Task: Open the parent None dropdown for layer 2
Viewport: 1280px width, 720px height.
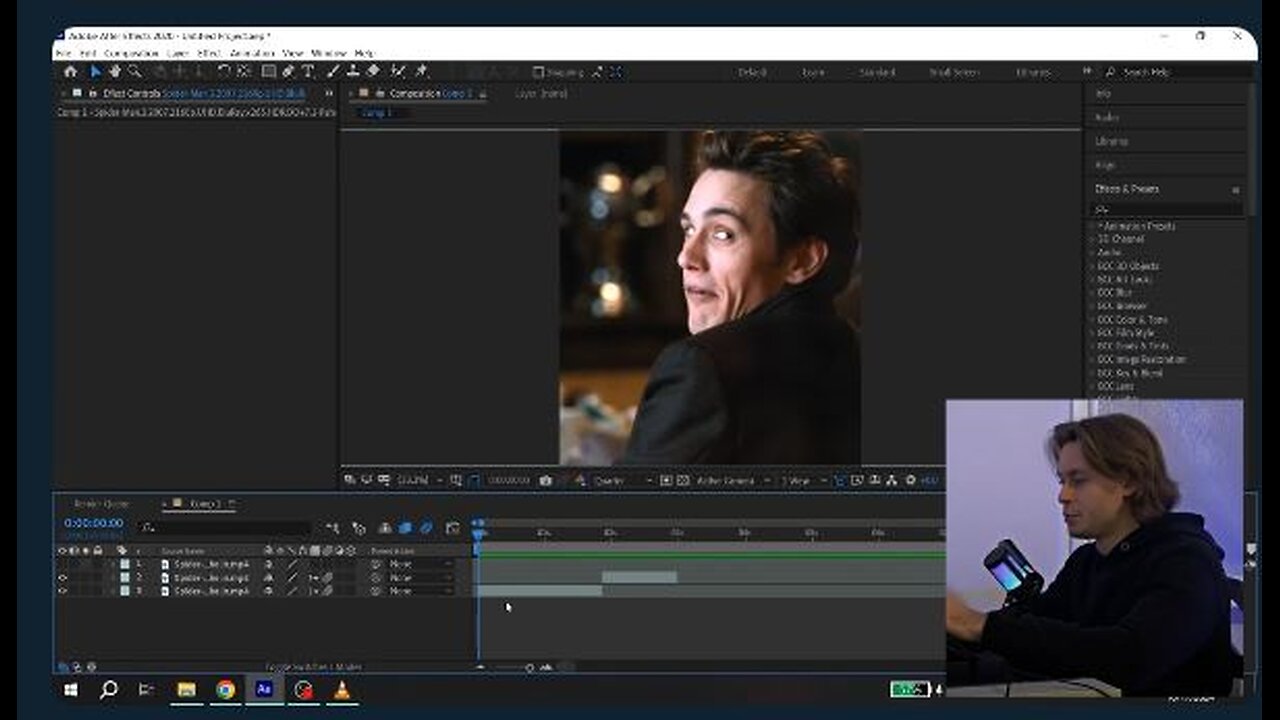Action: click(x=420, y=577)
